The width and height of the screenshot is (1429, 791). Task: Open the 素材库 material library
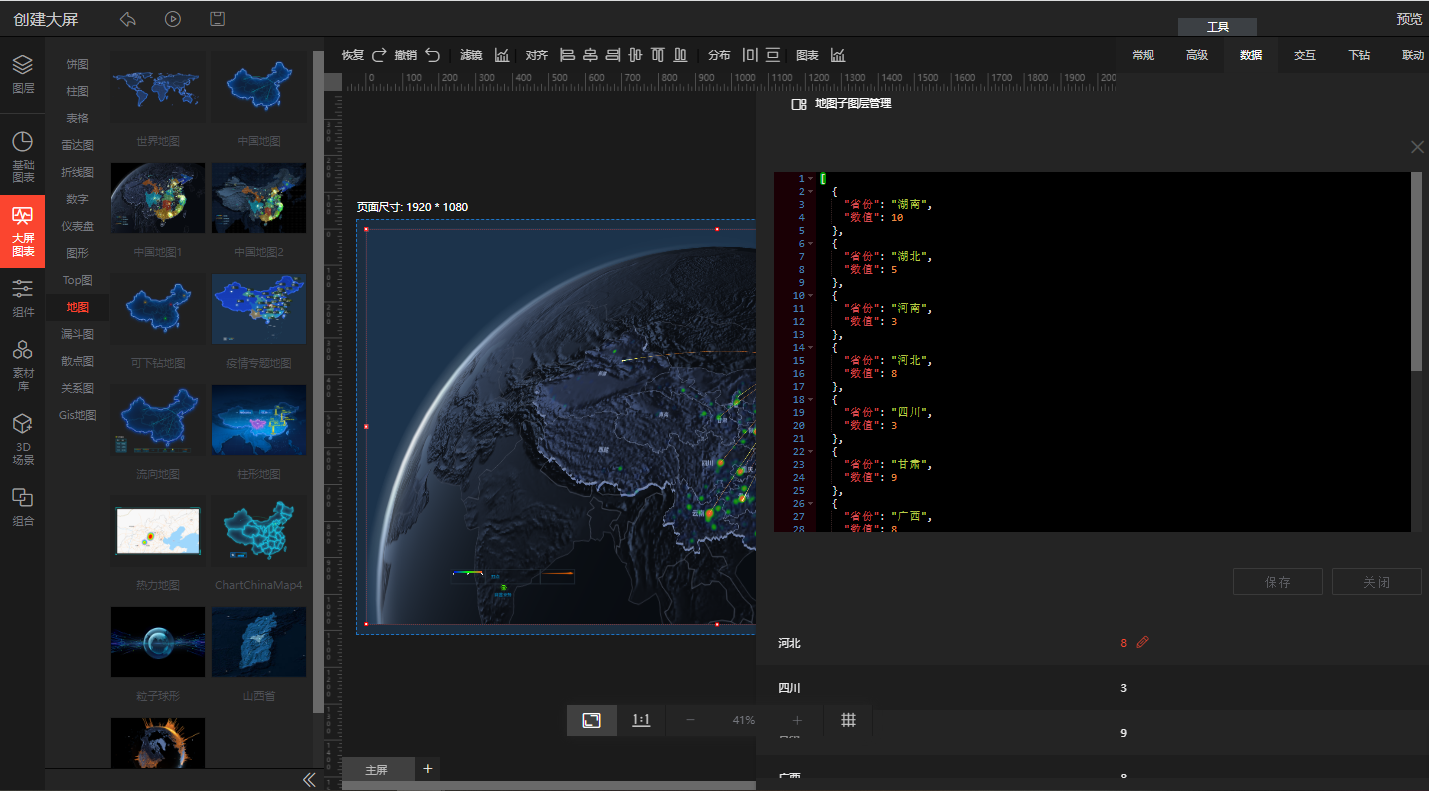(22, 365)
